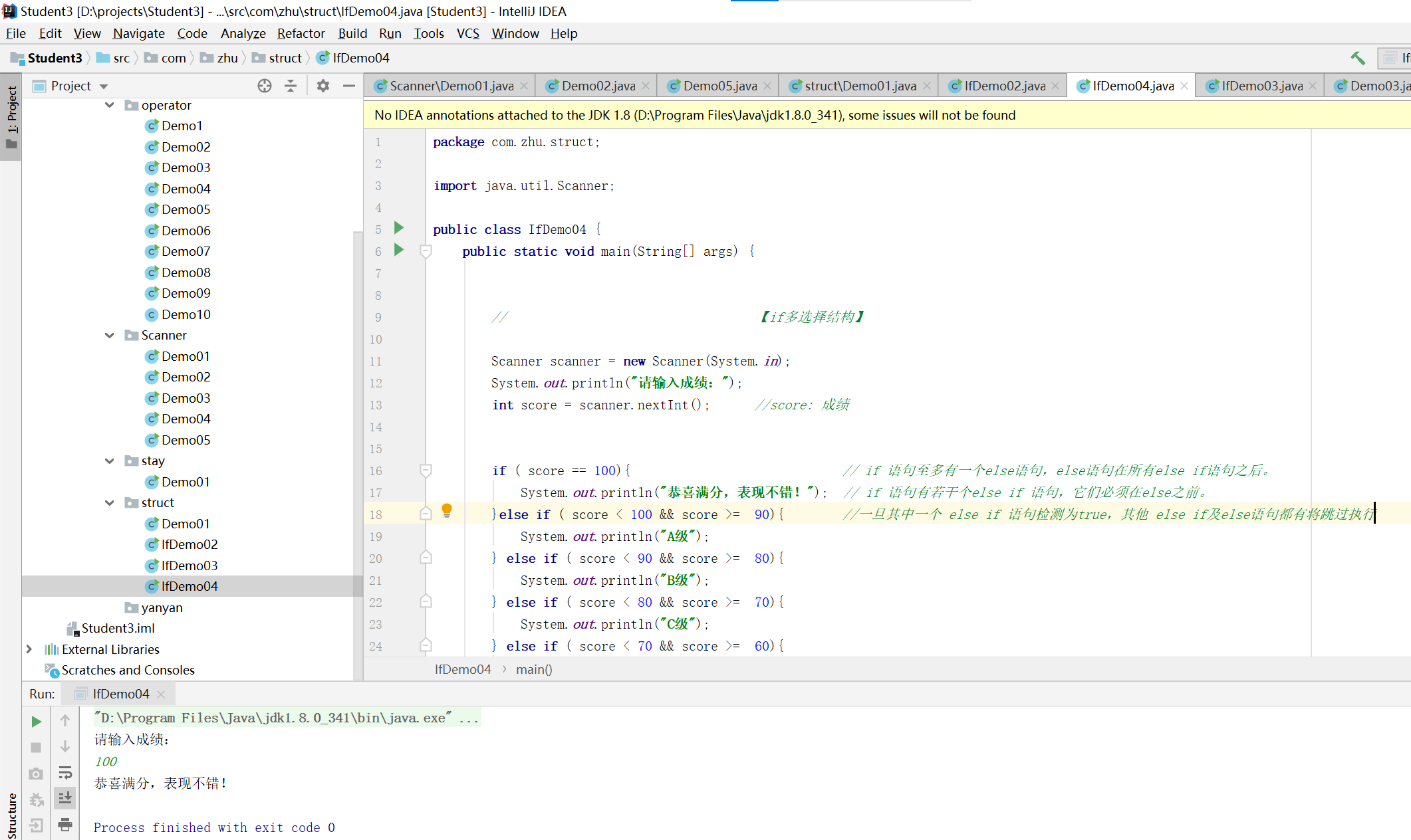
Task: Close the Demo05.java editor tab
Action: [x=767, y=86]
